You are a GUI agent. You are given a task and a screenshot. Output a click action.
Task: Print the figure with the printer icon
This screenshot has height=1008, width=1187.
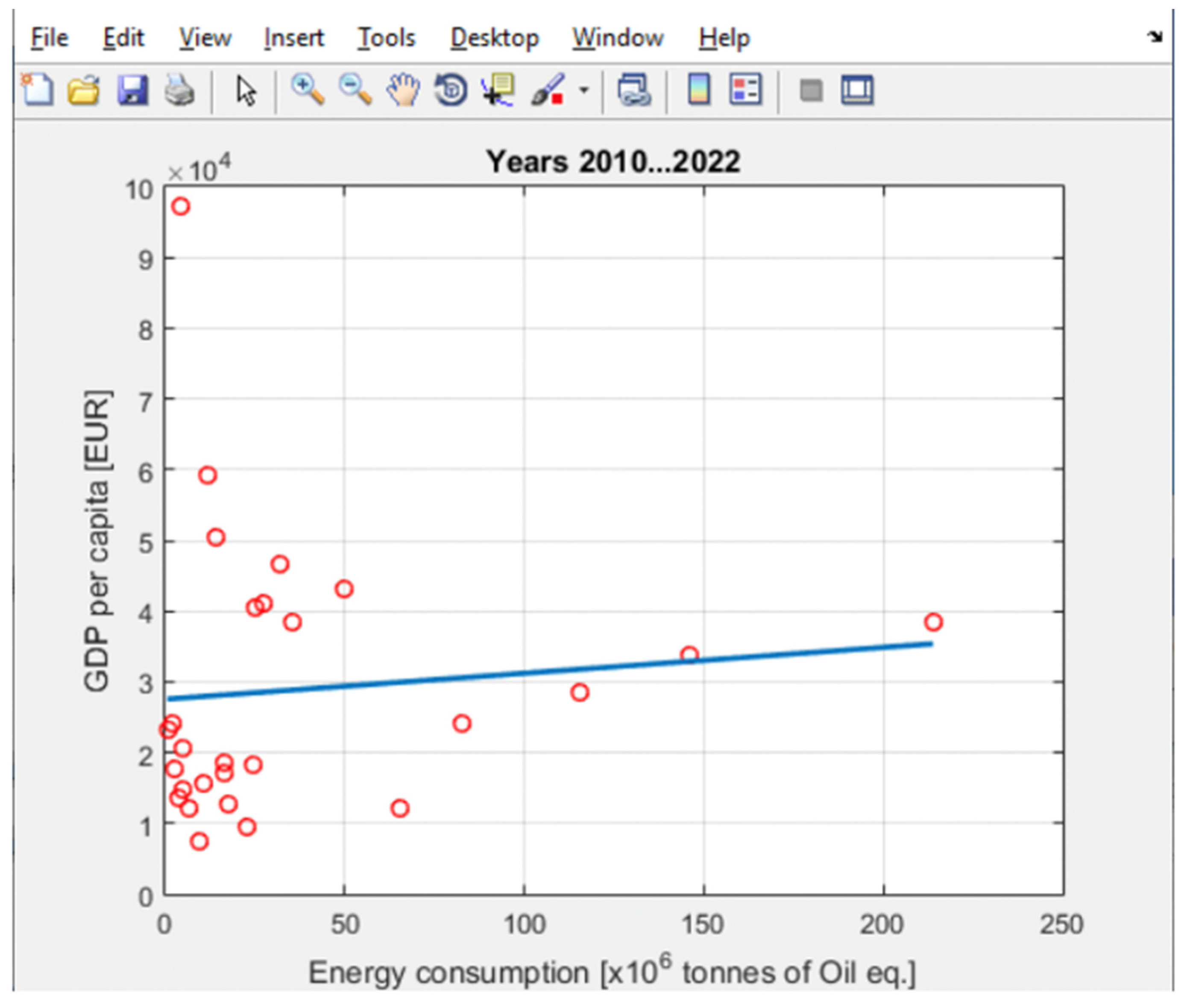179,90
